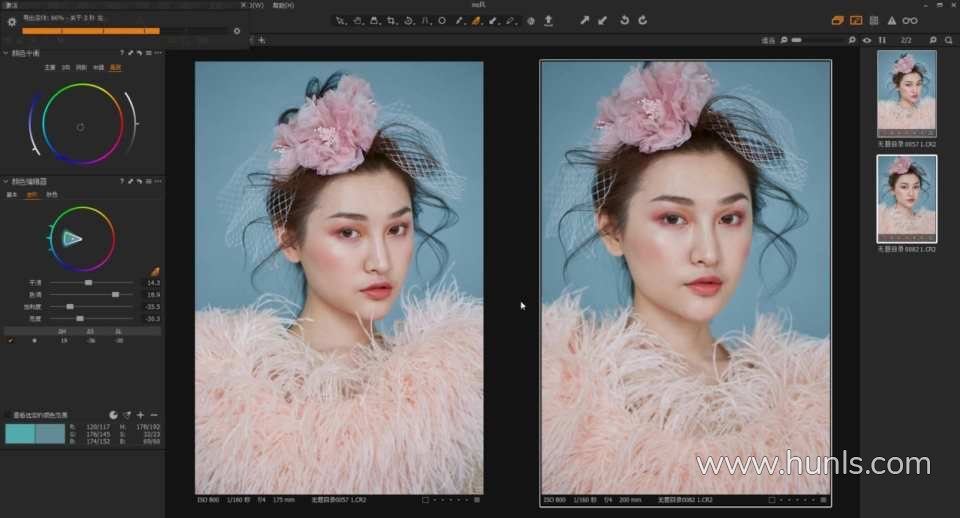960x518 pixels.
Task: Show exposure warning triangle icon
Action: pos(892,20)
